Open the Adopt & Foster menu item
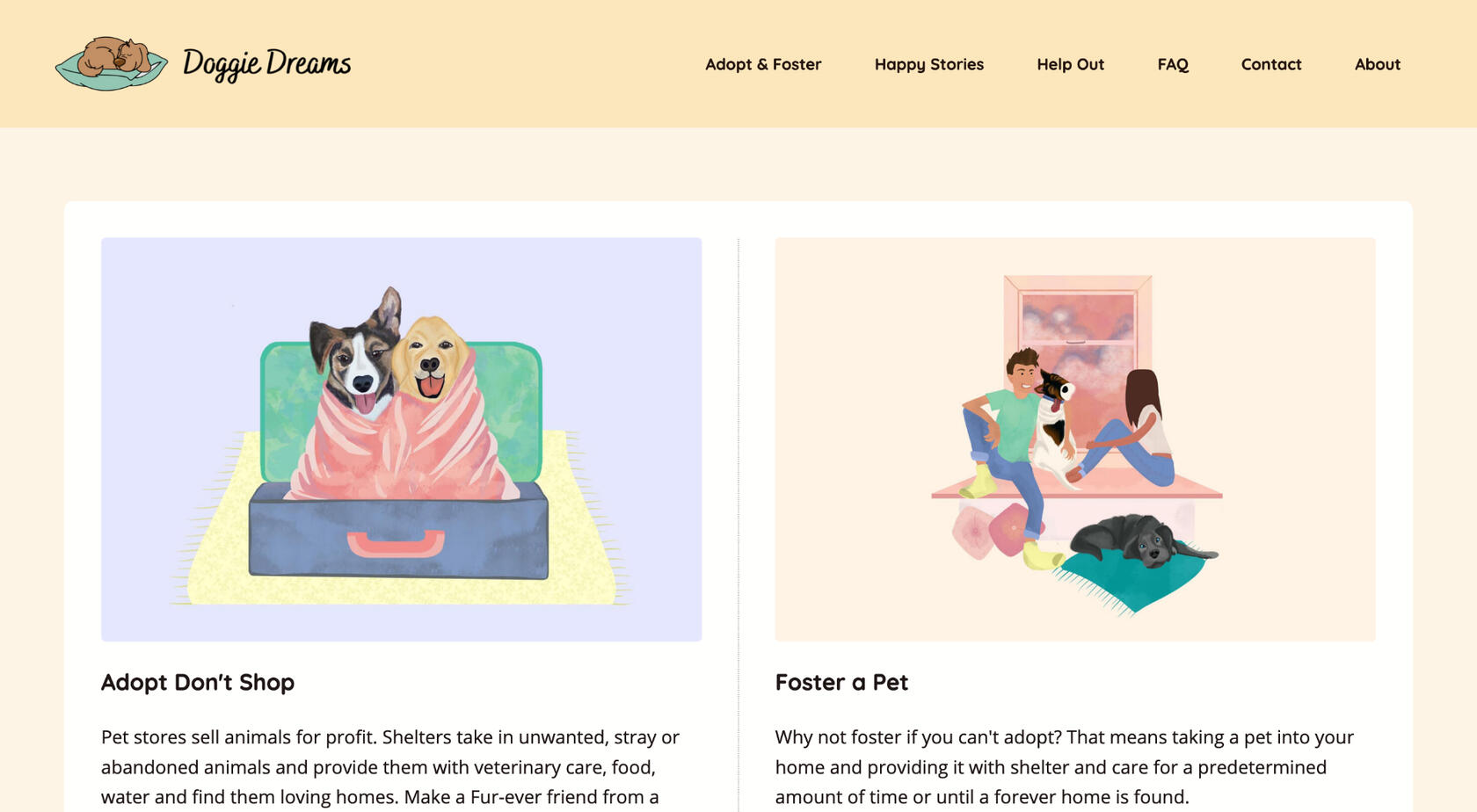 point(763,64)
